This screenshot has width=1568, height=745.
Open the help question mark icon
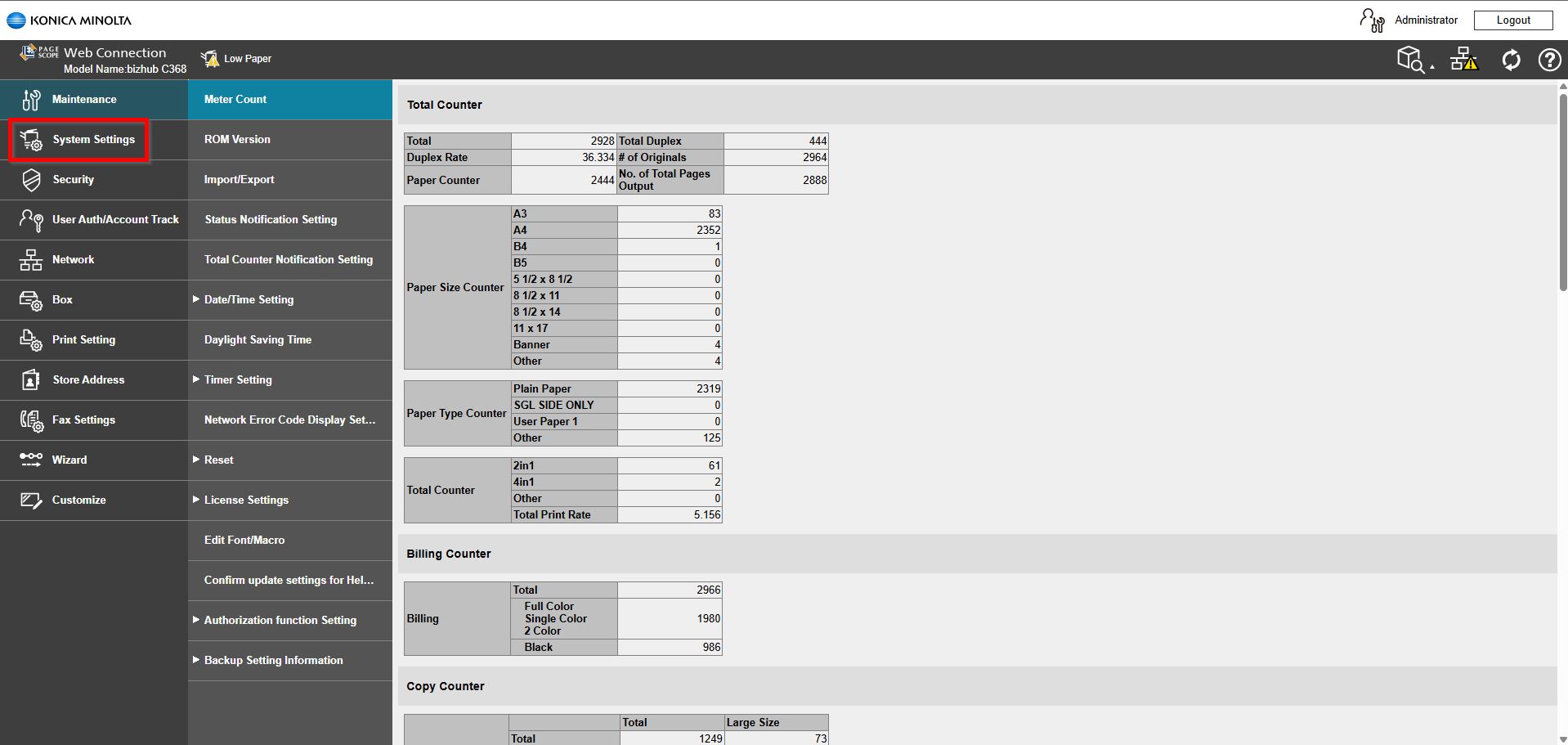click(x=1549, y=60)
